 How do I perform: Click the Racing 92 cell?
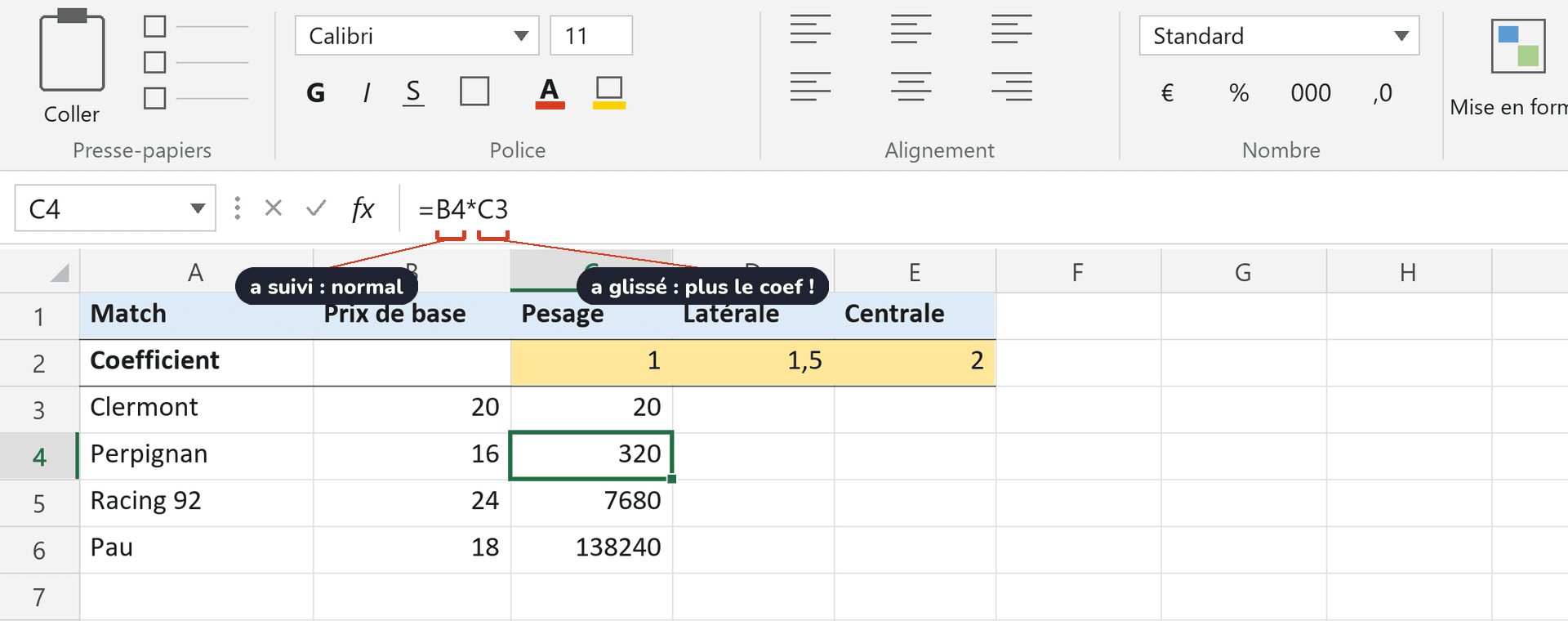[x=196, y=503]
